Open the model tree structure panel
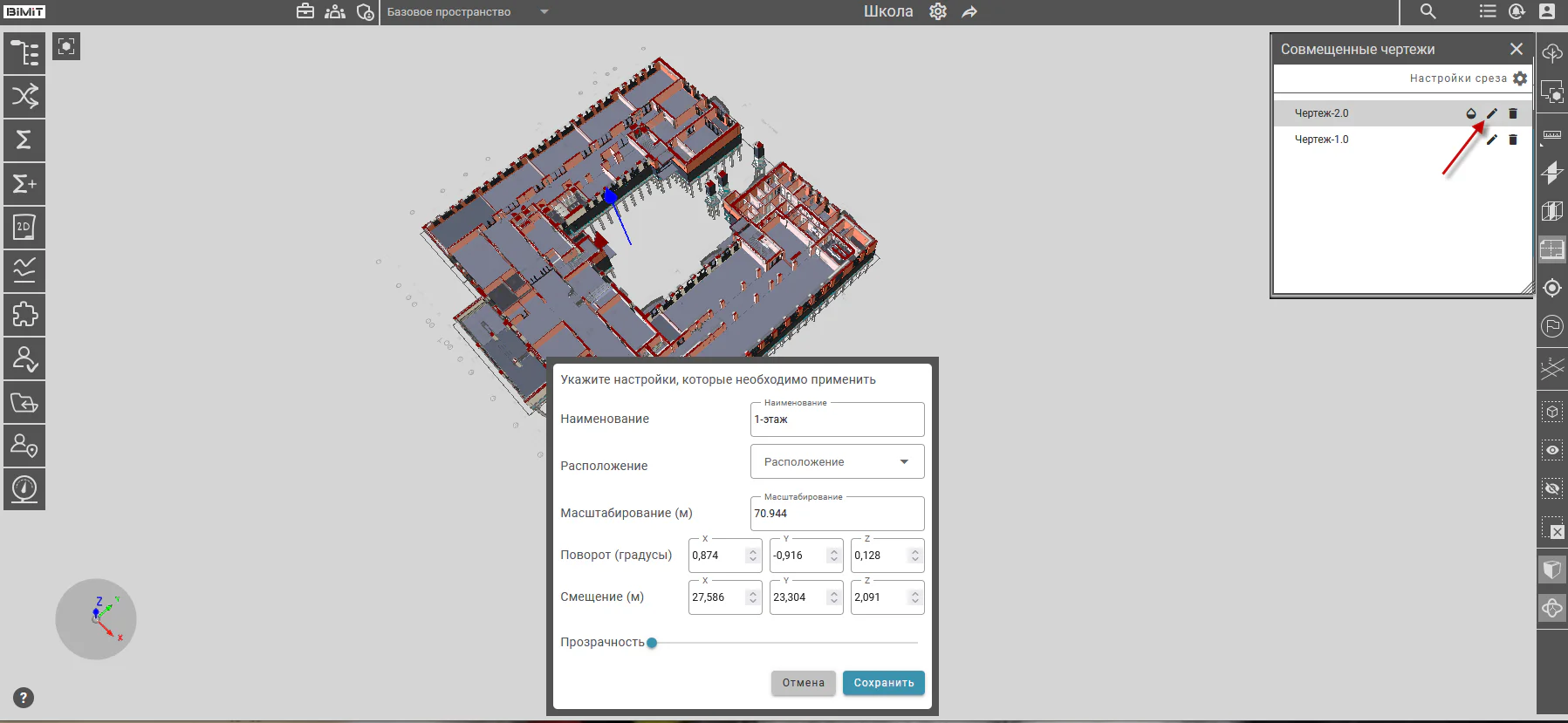 point(24,53)
